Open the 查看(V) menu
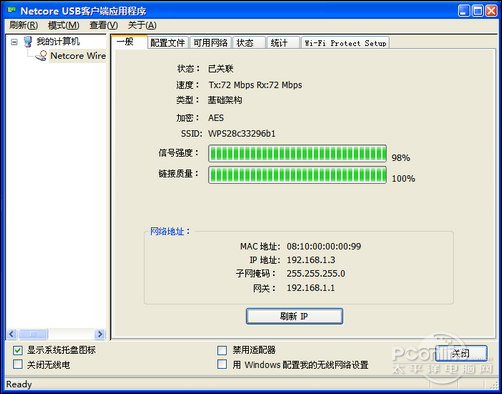The image size is (502, 394). coord(104,25)
